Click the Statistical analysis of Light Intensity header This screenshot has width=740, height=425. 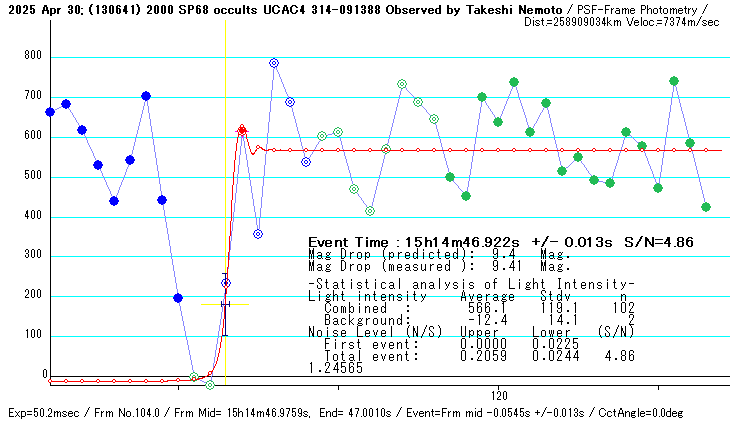470,286
